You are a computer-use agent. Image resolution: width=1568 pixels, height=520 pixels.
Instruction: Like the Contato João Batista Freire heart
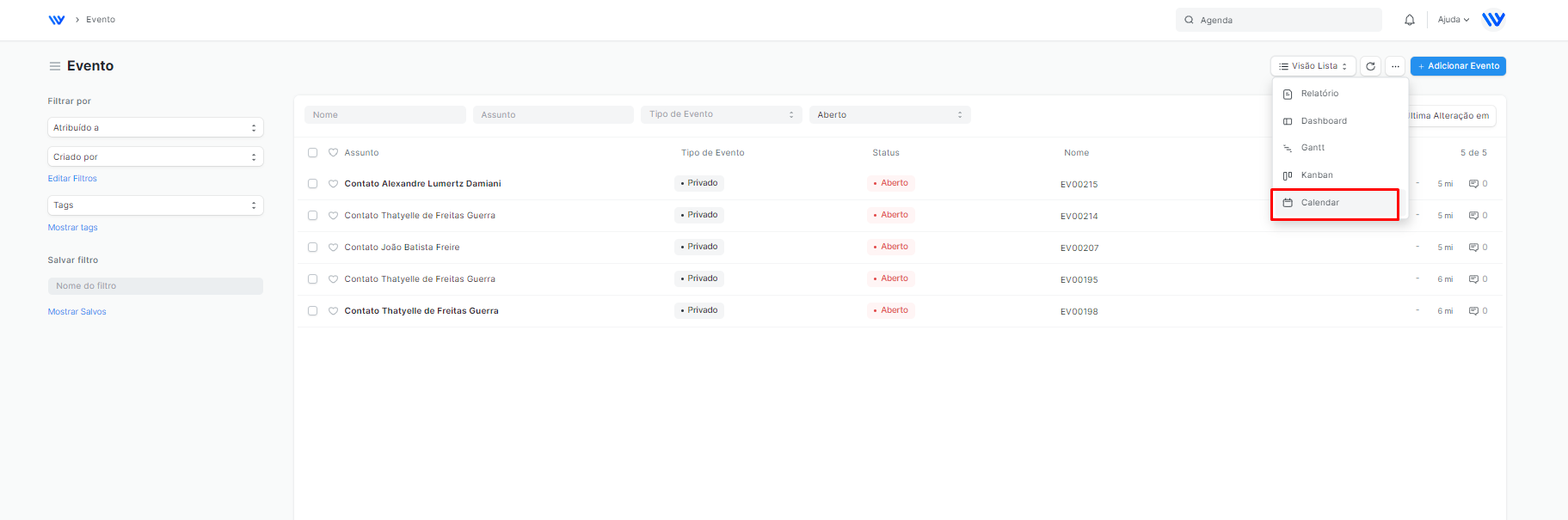coord(333,248)
